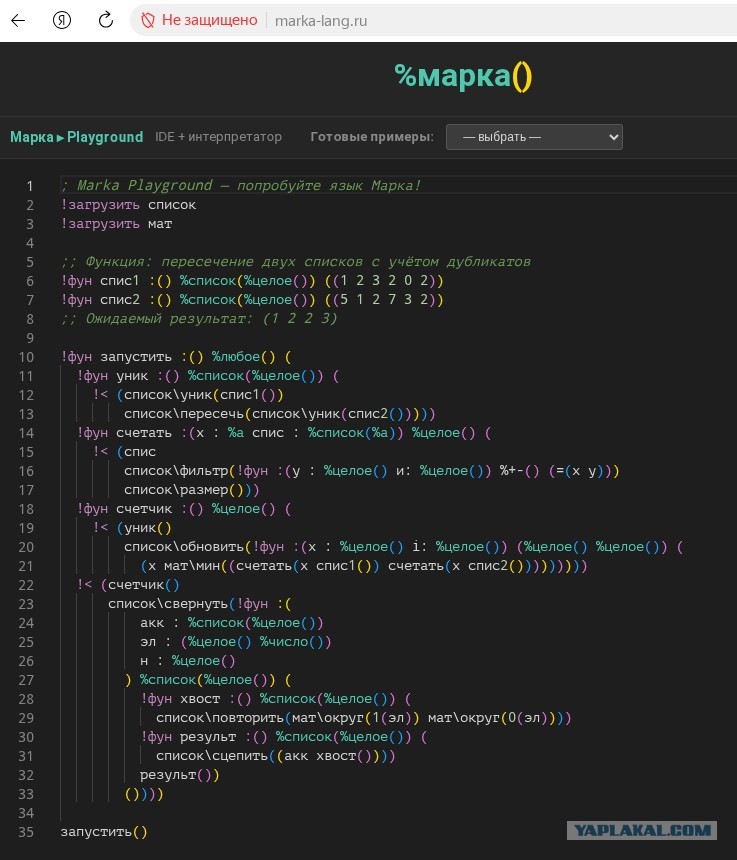Click '%любое()' type on line 10
The height and width of the screenshot is (860, 737).
tap(243, 357)
